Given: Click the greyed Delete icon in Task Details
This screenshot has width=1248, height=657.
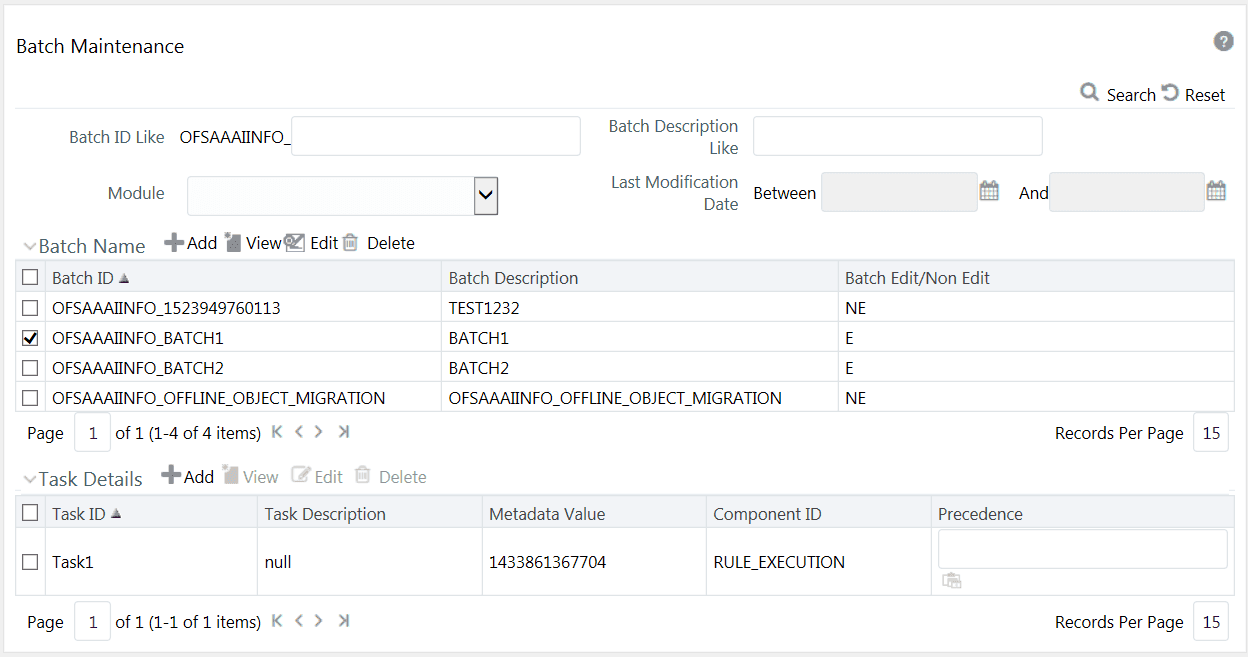Looking at the screenshot, I should pos(363,476).
